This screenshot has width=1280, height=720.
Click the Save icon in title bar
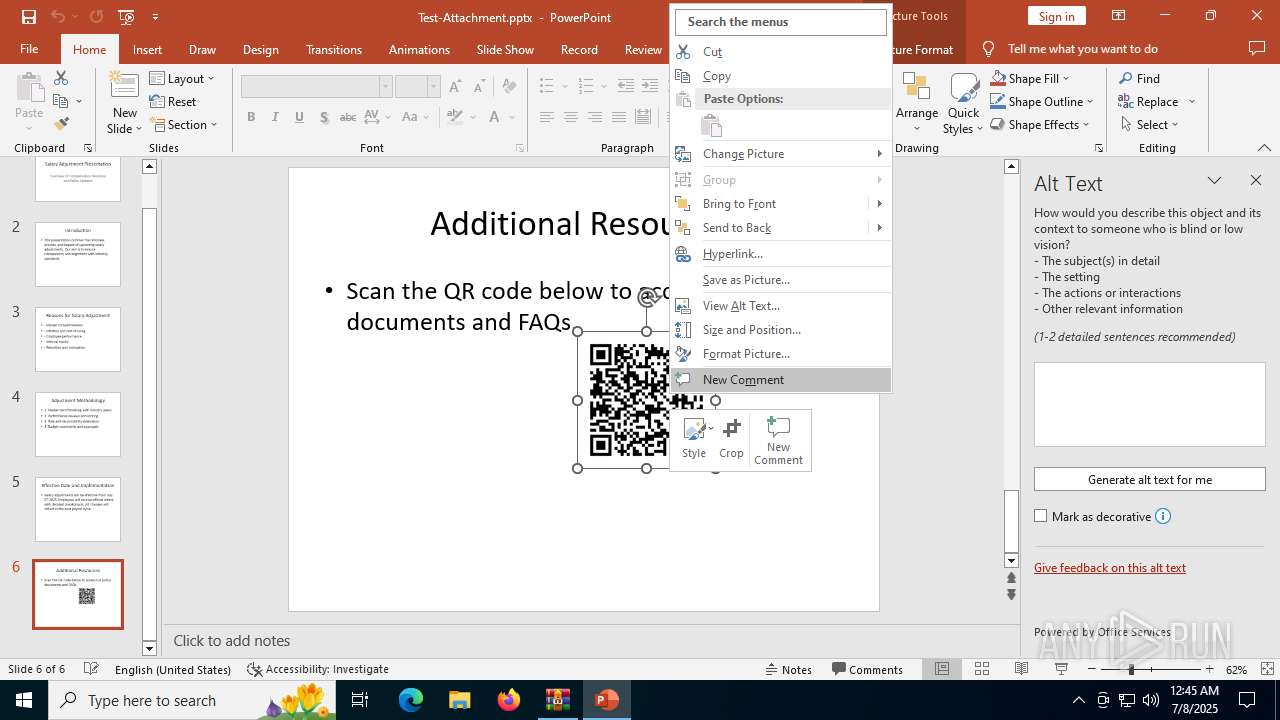28,17
